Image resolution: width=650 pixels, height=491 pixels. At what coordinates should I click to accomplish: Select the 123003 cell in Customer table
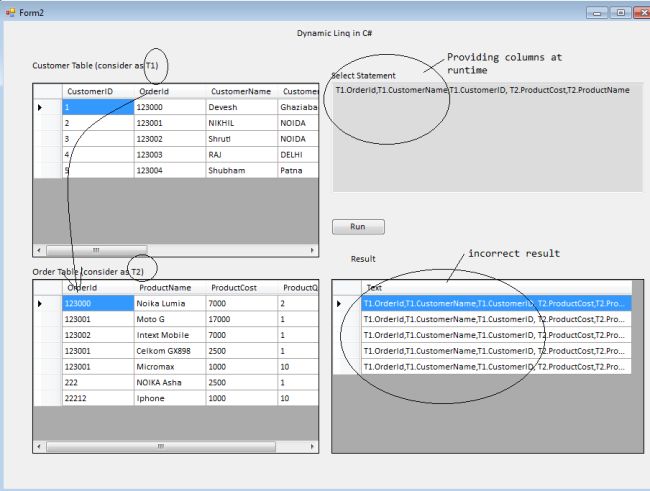click(x=170, y=154)
